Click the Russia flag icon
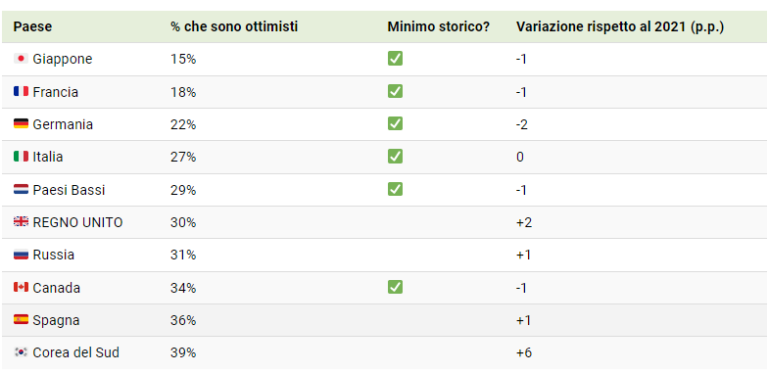This screenshot has width=768, height=373. click(x=21, y=255)
